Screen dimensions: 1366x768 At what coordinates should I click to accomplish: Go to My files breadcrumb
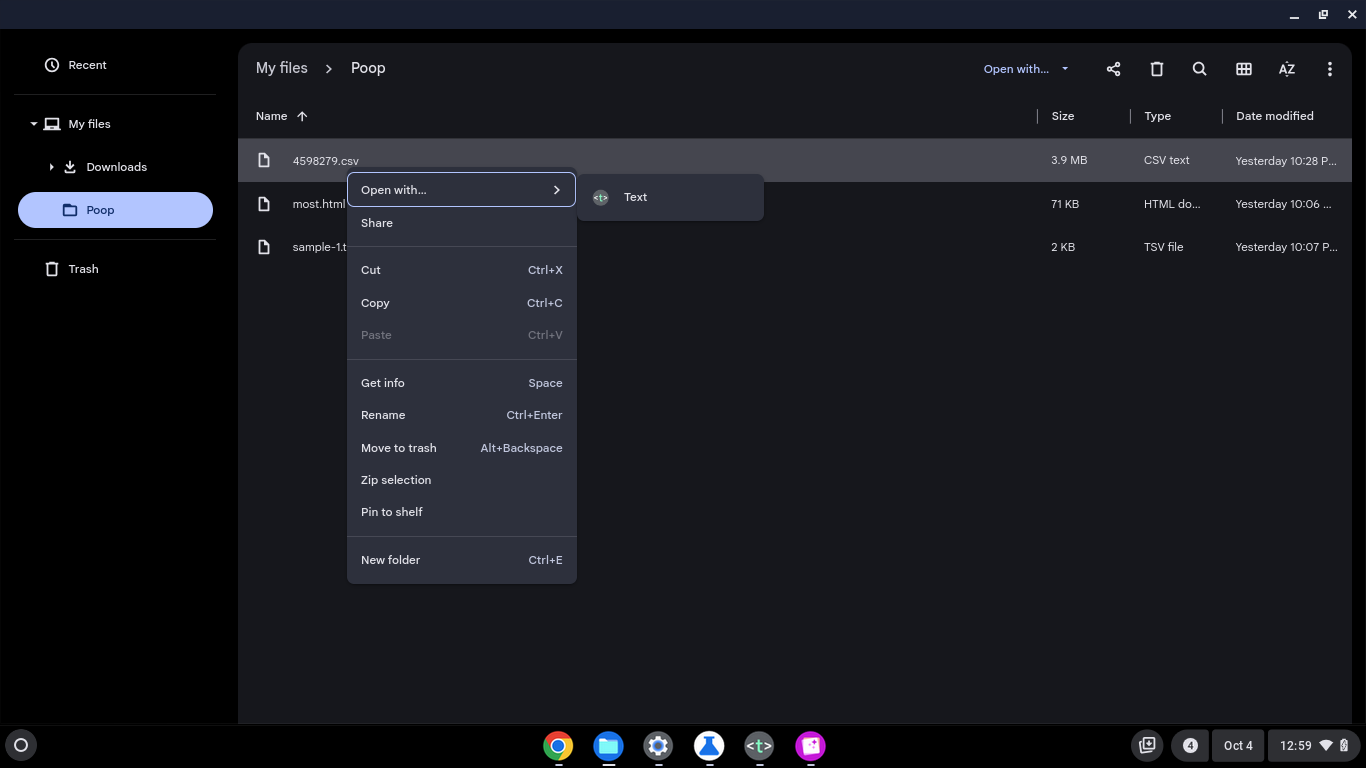pyautogui.click(x=281, y=68)
